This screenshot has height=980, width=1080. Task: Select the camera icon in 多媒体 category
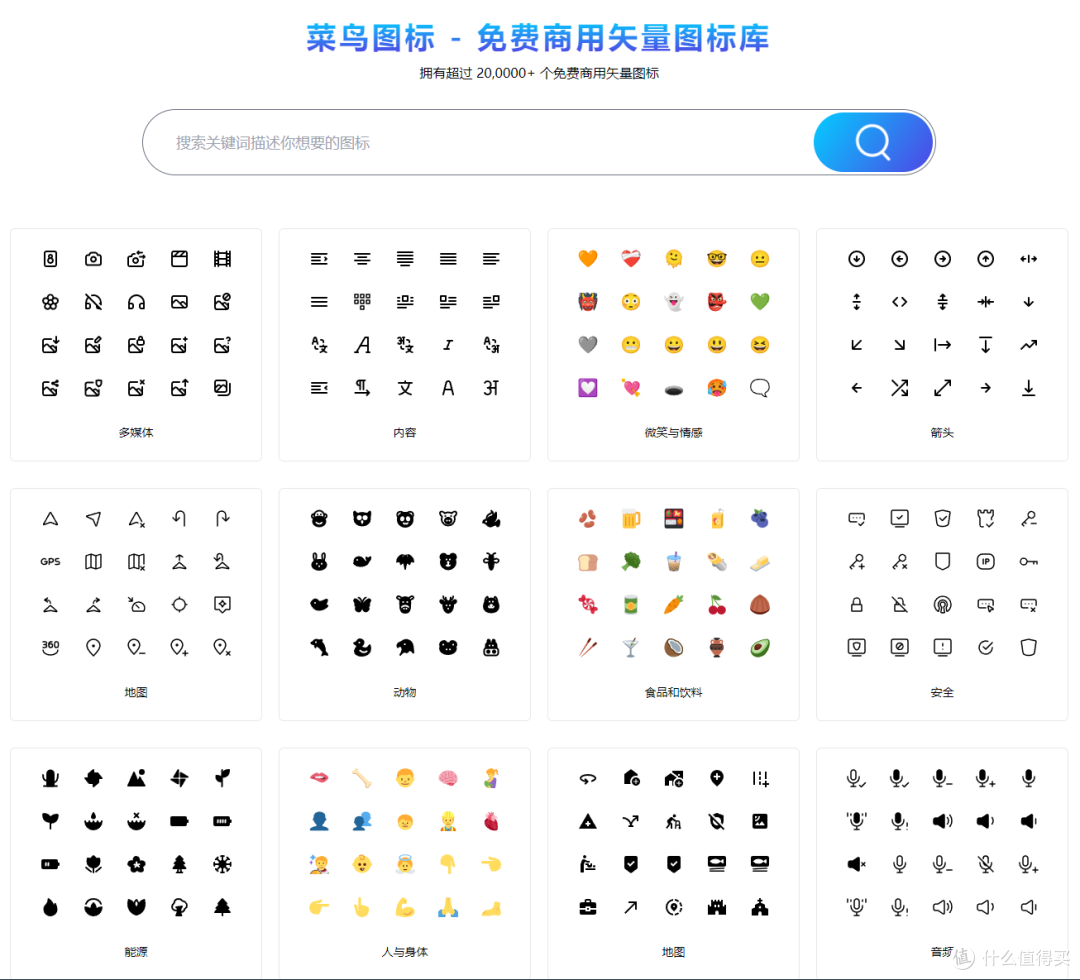pos(93,258)
